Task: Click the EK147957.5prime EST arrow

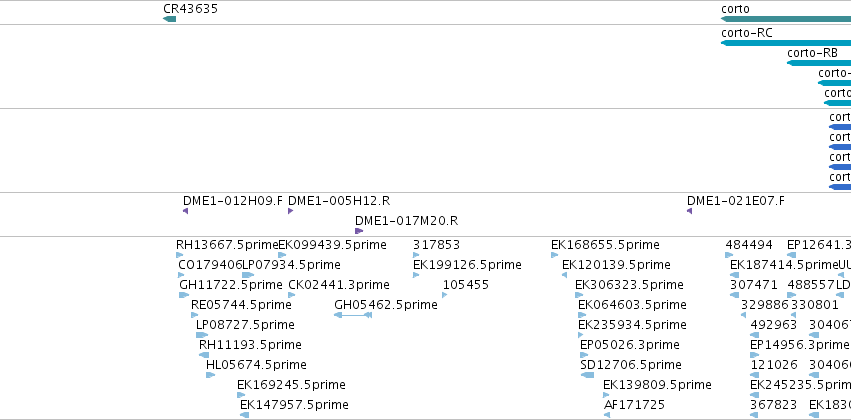Action: (244, 415)
